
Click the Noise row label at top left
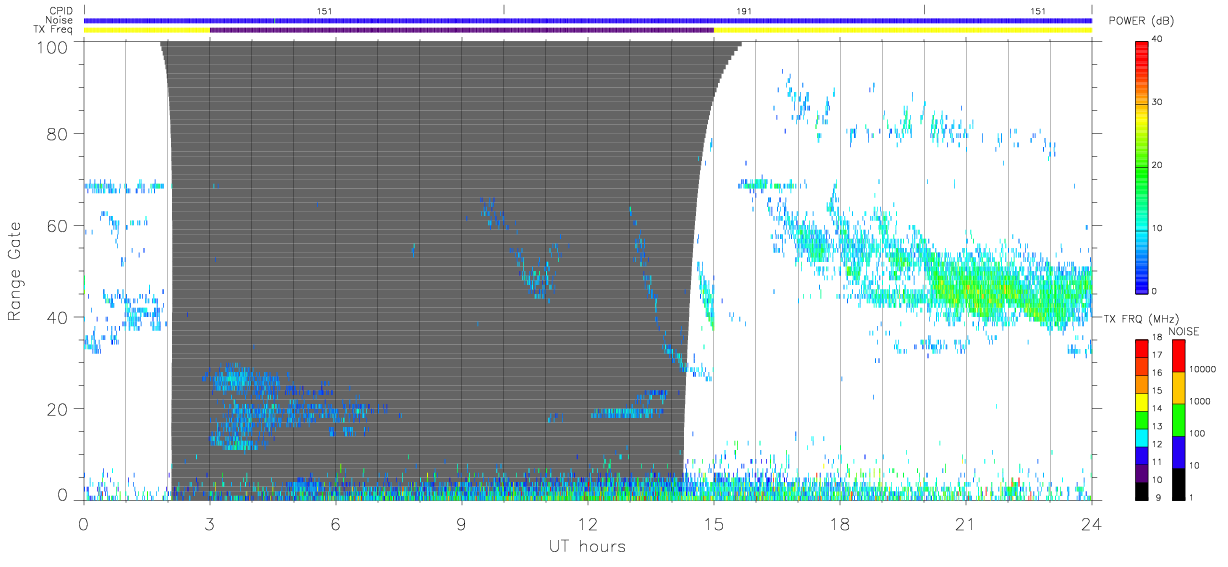pos(59,20)
